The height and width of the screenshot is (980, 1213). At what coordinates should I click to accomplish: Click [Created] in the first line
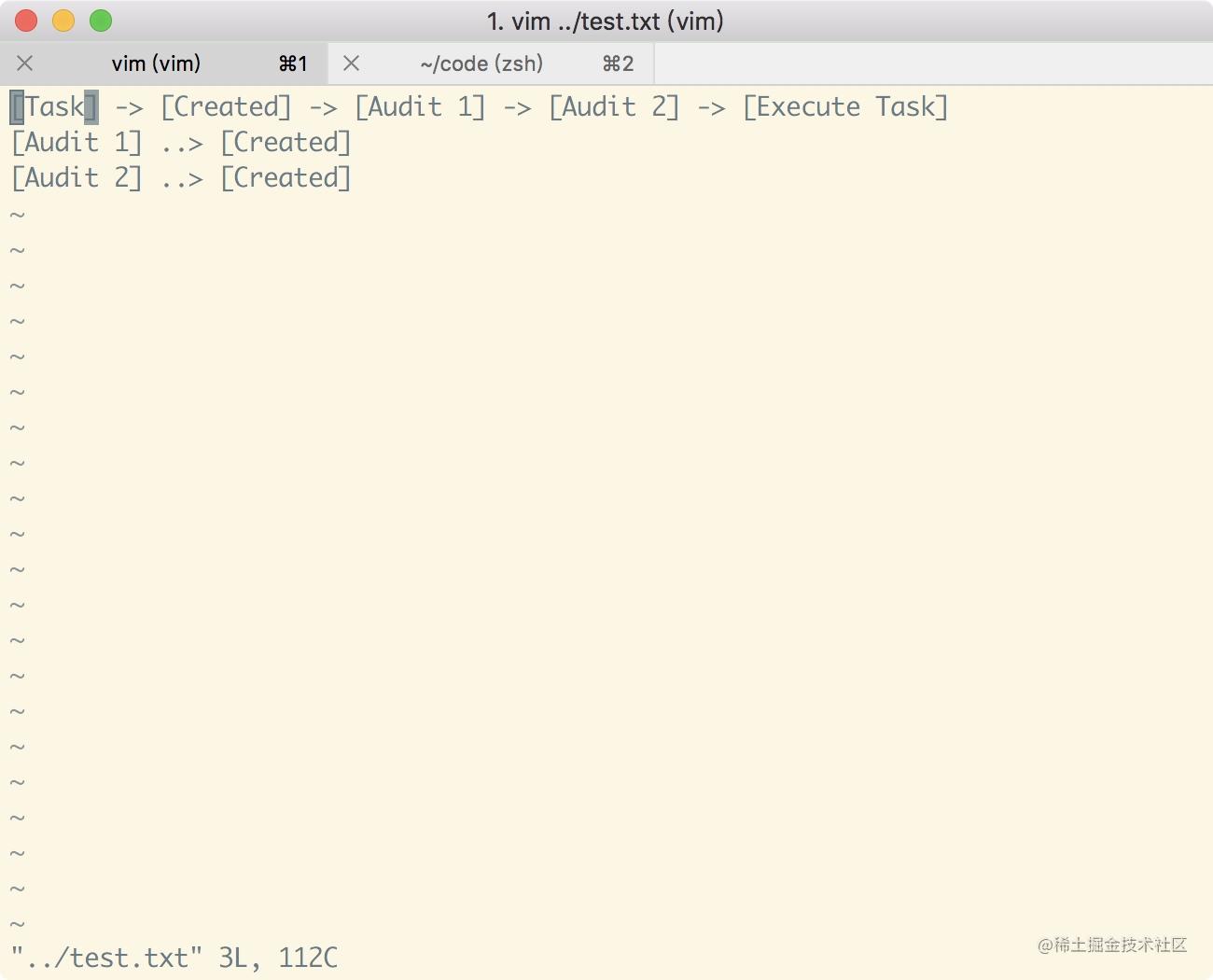(x=226, y=107)
